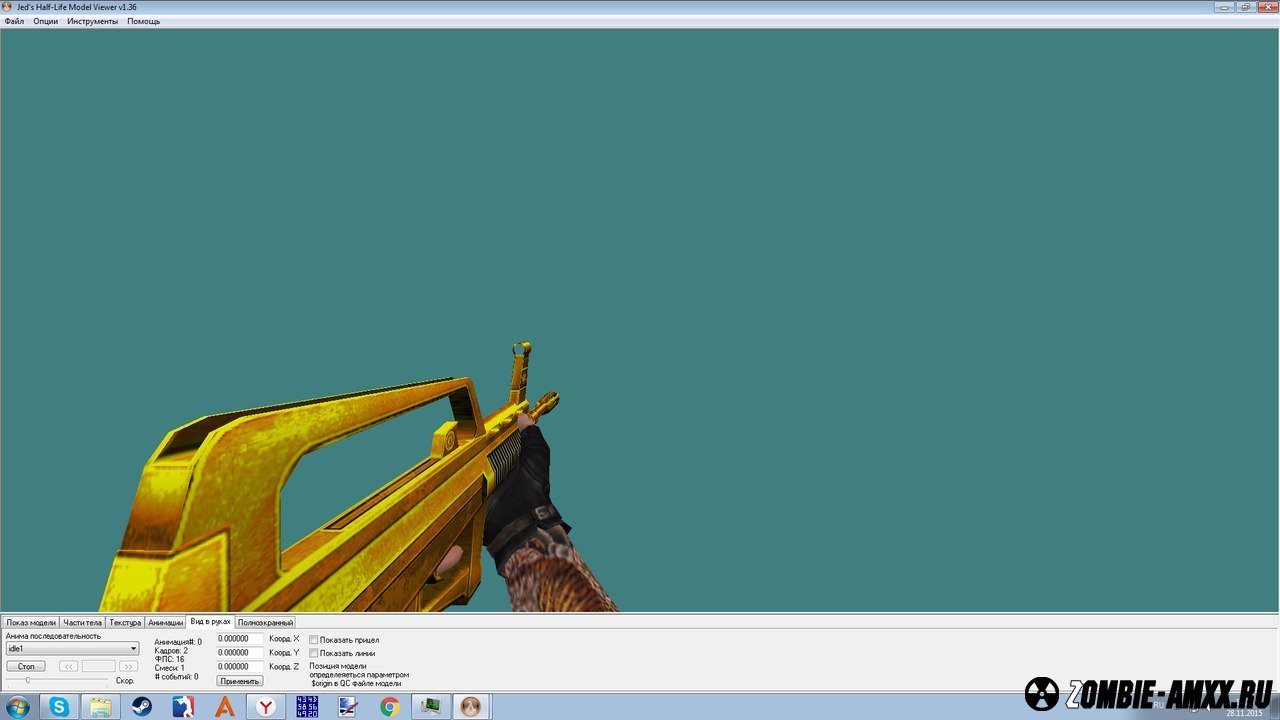Viewport: 1280px width, 720px height.
Task: Switch to the Анимации tab
Action: click(x=165, y=622)
